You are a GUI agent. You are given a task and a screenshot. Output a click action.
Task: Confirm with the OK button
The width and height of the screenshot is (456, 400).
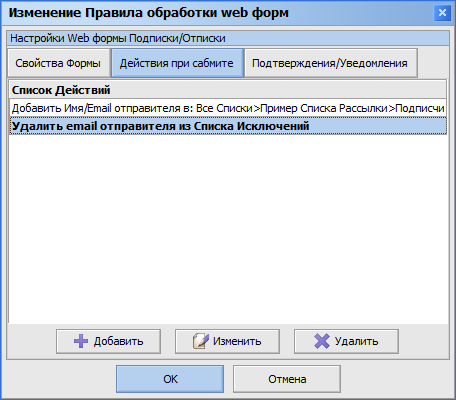[170, 379]
